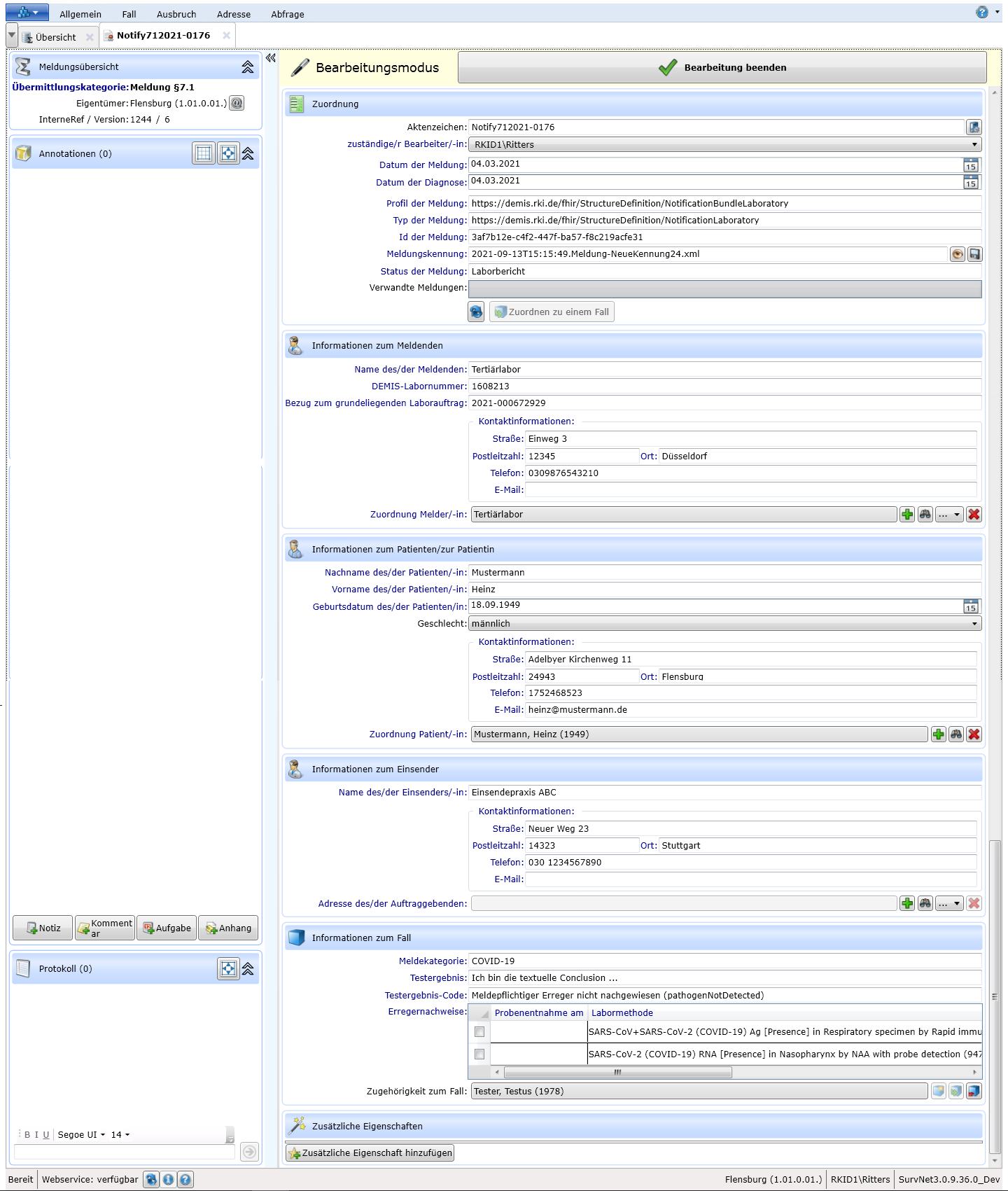Toggle underline formatting in the note editor
The image size is (1008, 1191).
coord(46,1135)
